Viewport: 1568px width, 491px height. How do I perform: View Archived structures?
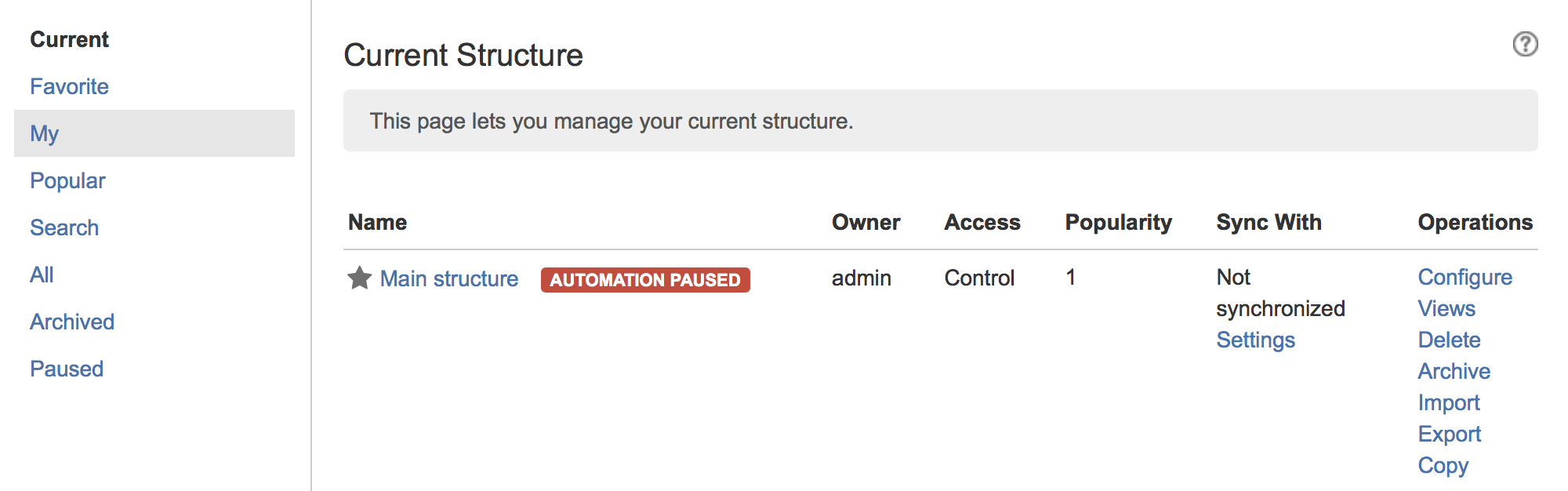pos(71,322)
